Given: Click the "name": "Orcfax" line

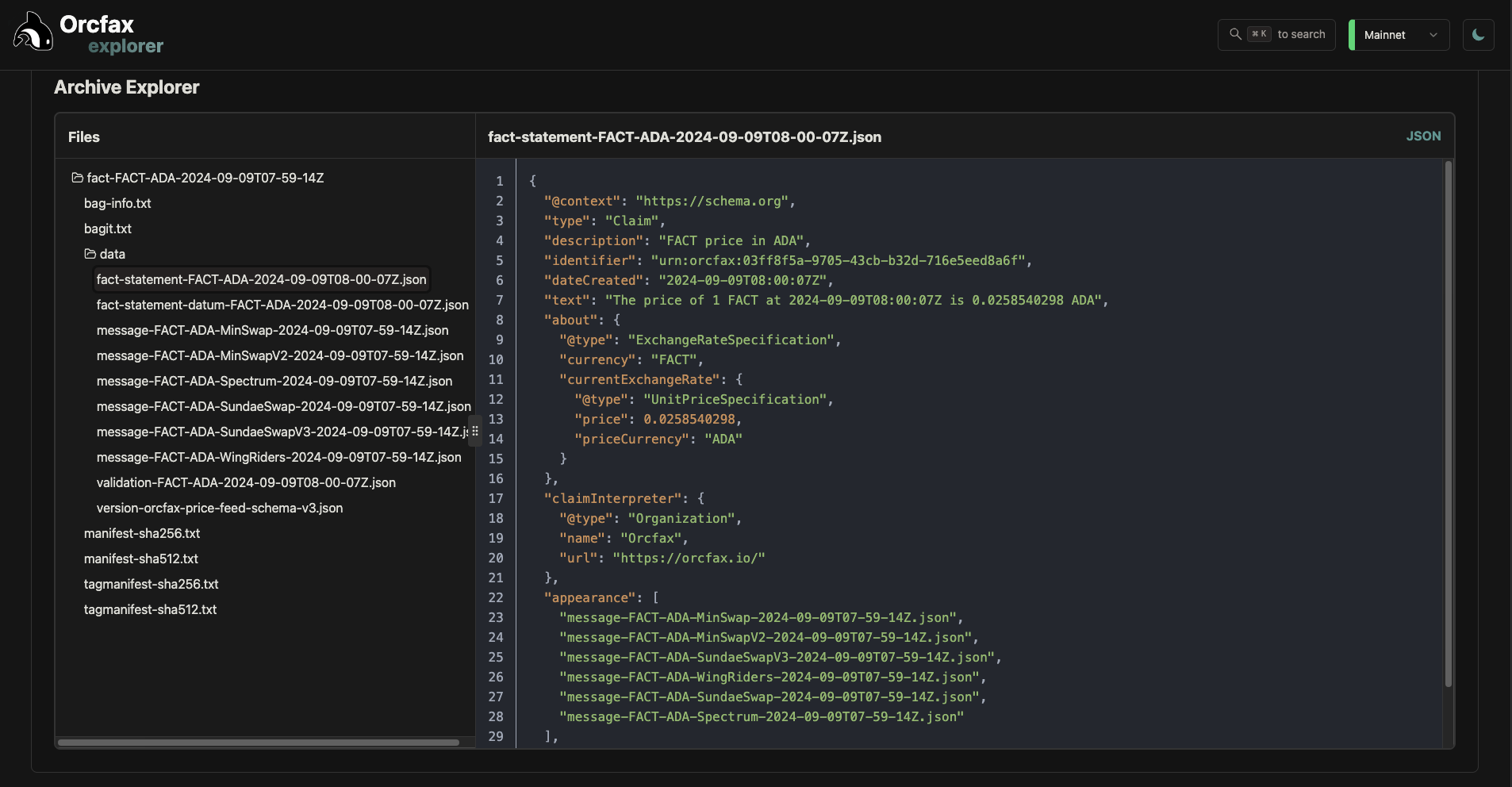Looking at the screenshot, I should (624, 538).
